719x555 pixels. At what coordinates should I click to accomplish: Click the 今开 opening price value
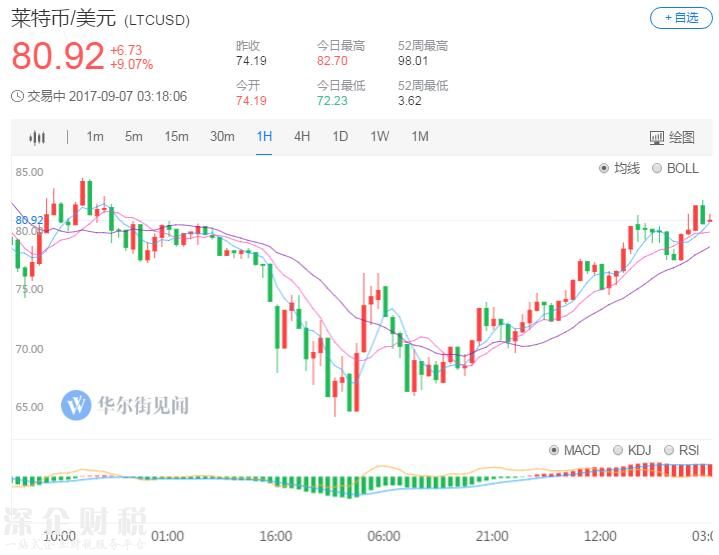(251, 100)
